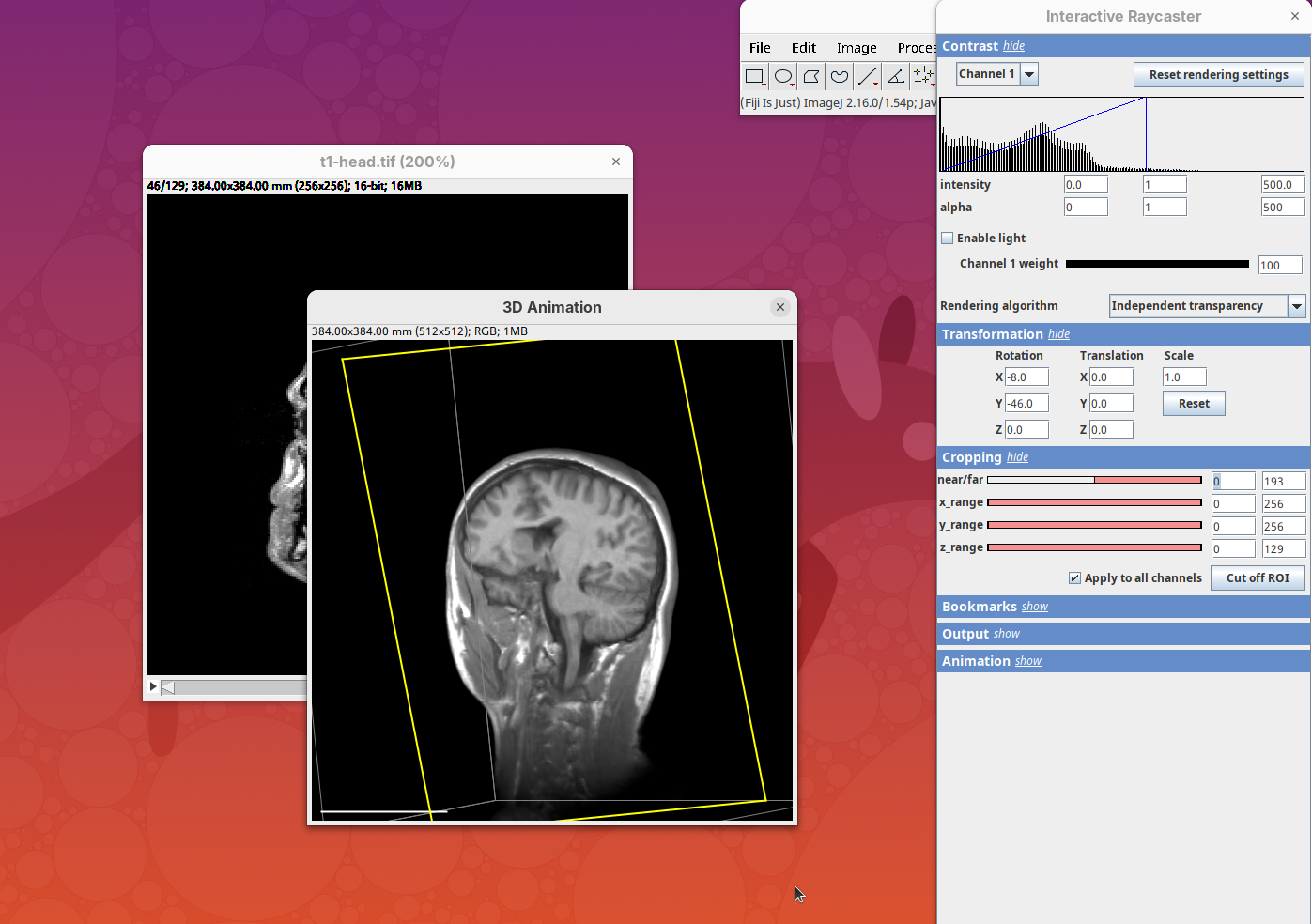Click the Cut off ROI button
1312x924 pixels.
(1258, 578)
